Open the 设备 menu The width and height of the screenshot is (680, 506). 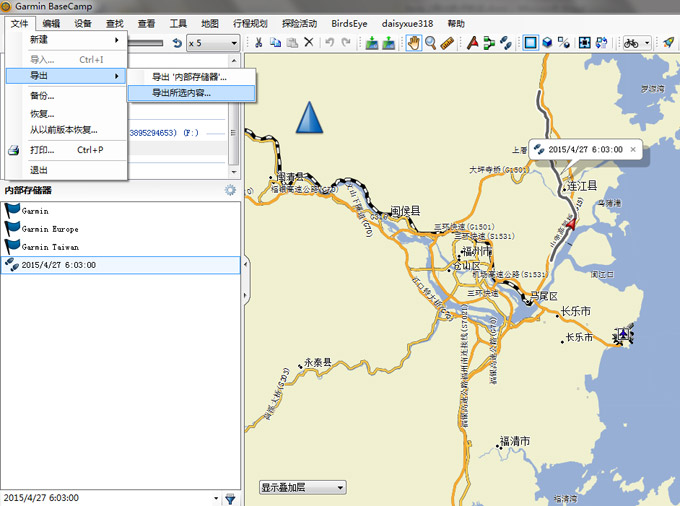click(x=82, y=23)
